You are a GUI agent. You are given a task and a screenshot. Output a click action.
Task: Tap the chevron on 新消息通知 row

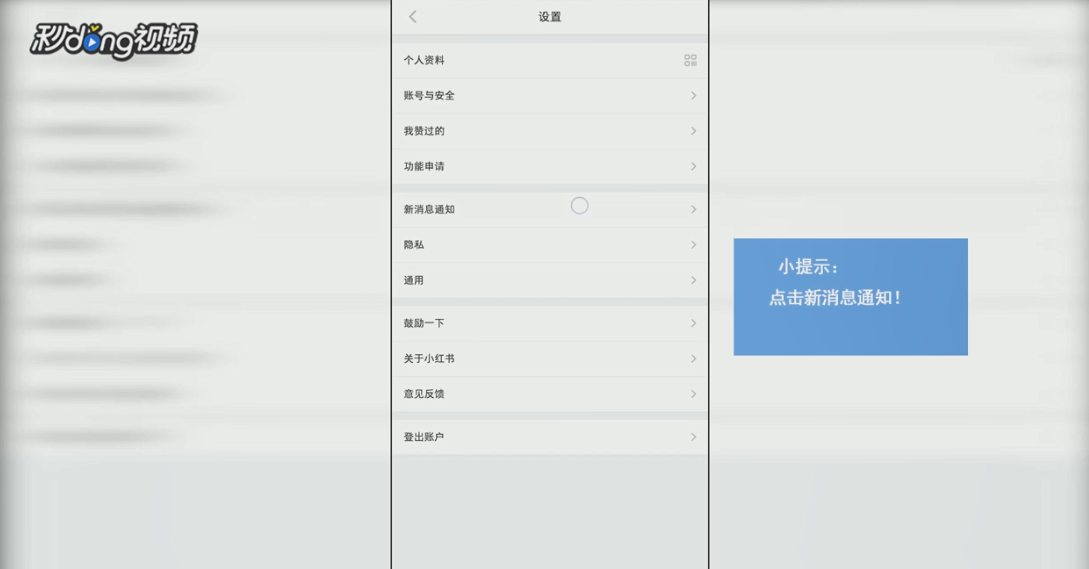(693, 209)
